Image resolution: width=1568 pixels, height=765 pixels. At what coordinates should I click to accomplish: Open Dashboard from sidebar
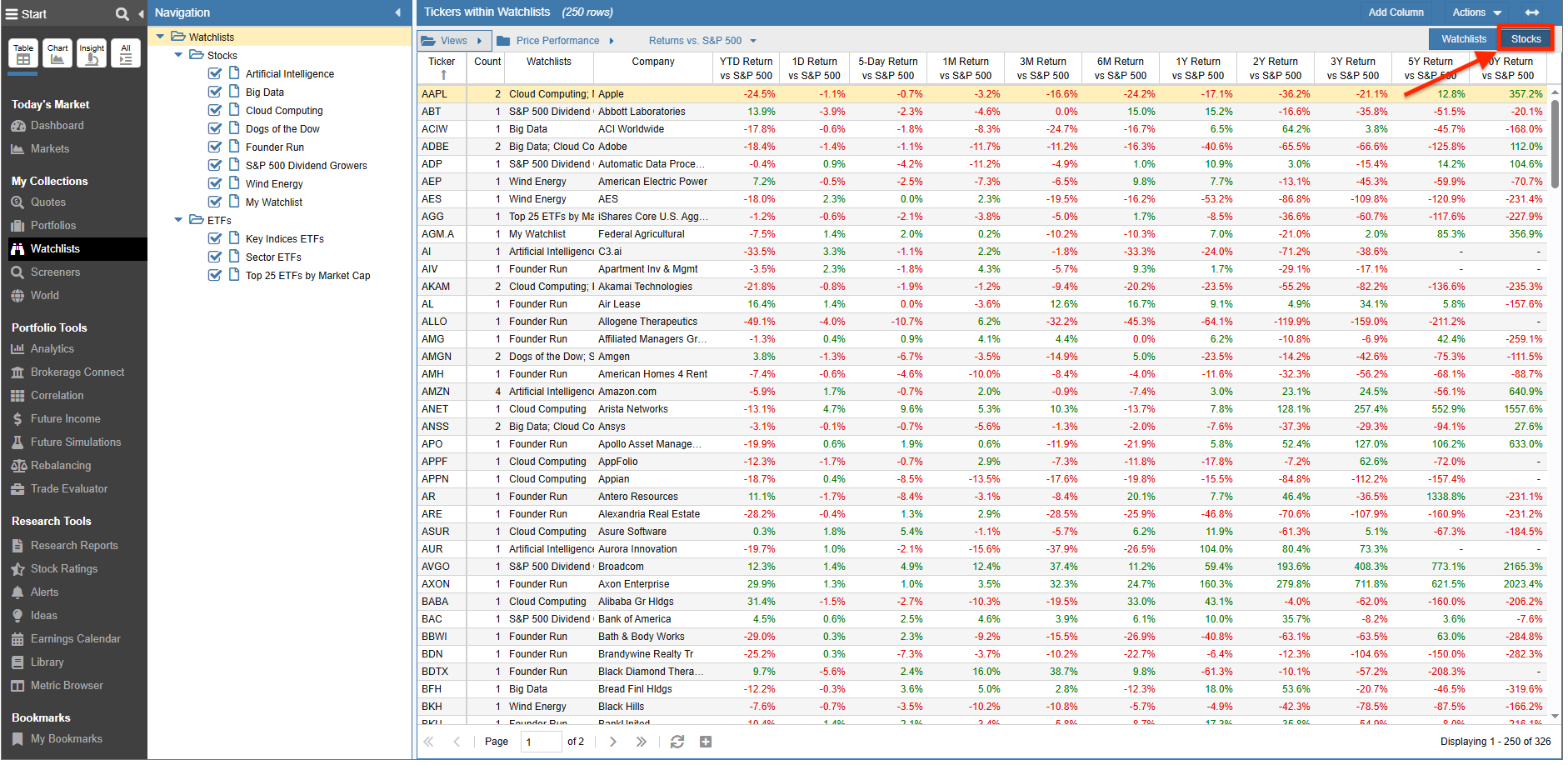[x=57, y=126]
